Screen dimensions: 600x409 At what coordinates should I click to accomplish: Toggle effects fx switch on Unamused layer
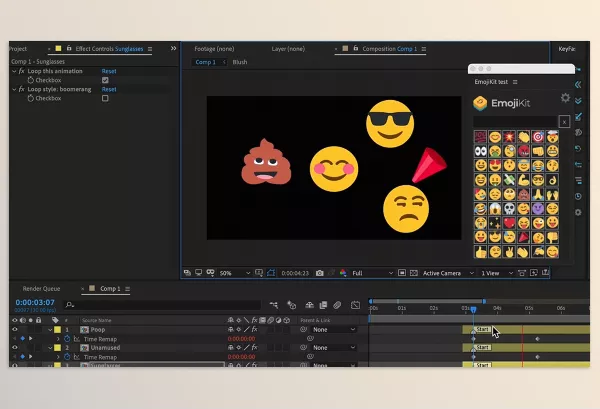(254, 347)
